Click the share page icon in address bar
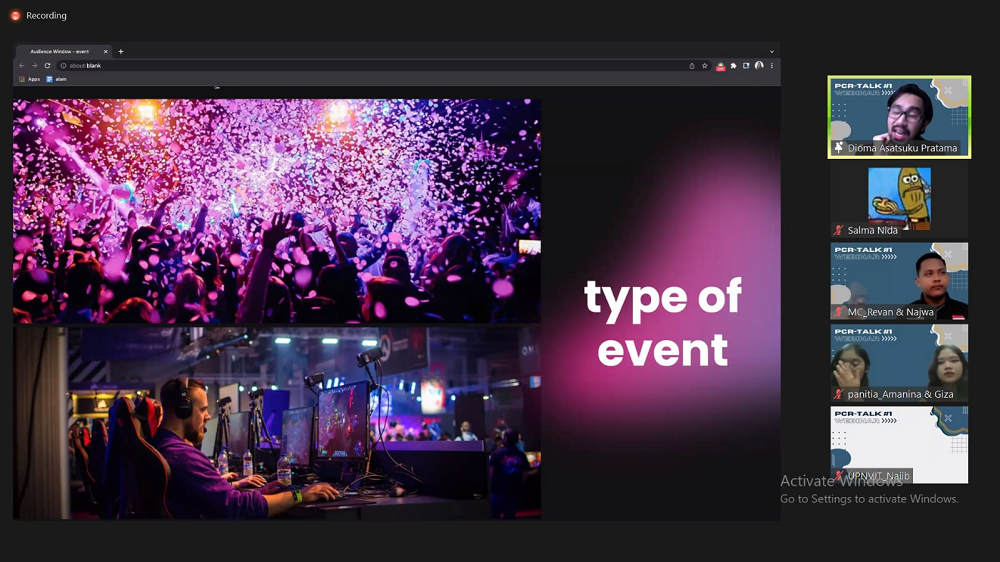Screen dimensions: 1000x562 pyautogui.click(x=692, y=66)
